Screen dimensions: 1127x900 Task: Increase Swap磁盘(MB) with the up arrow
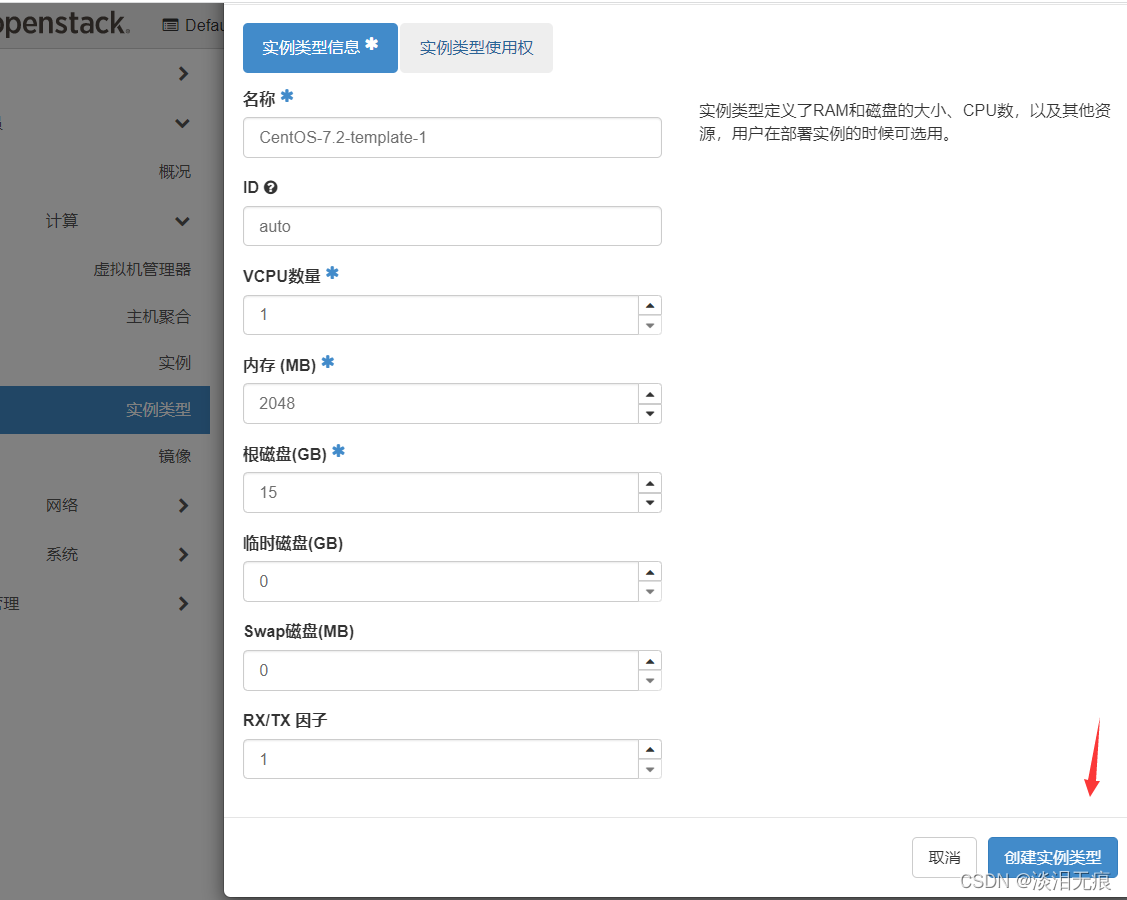coord(651,660)
